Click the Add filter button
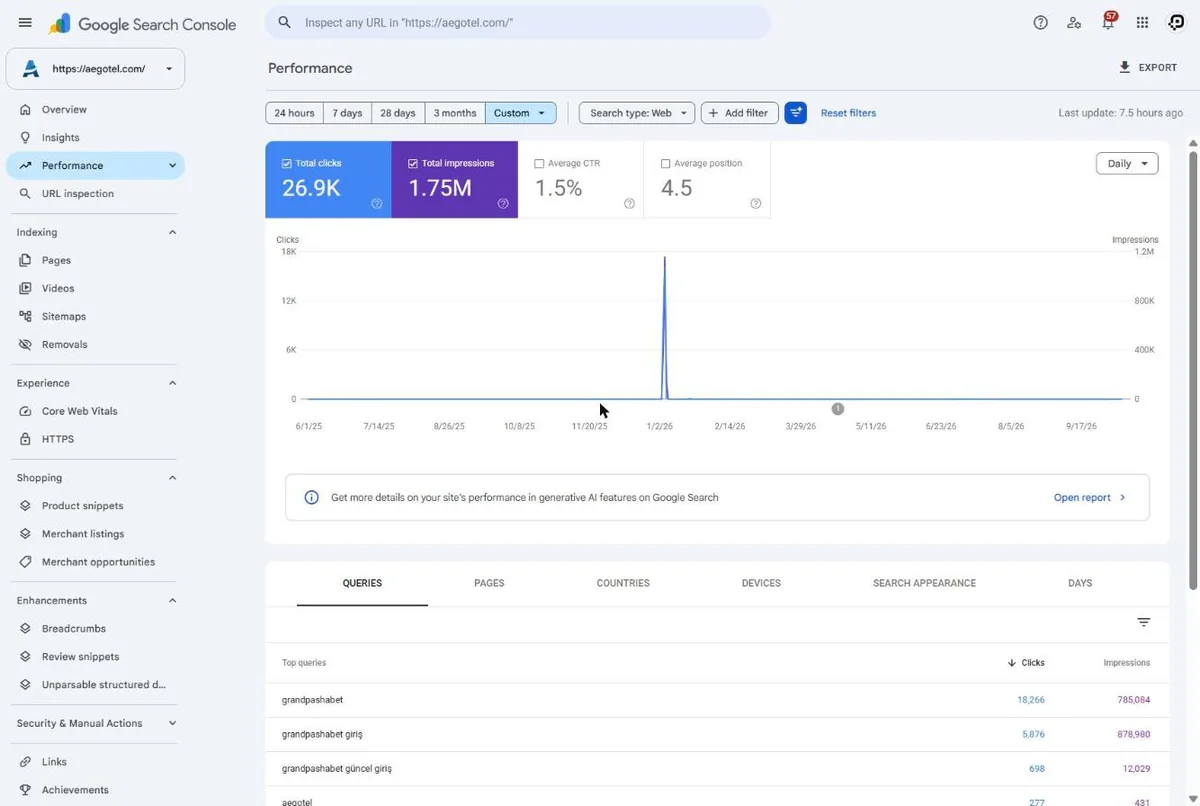 [739, 113]
